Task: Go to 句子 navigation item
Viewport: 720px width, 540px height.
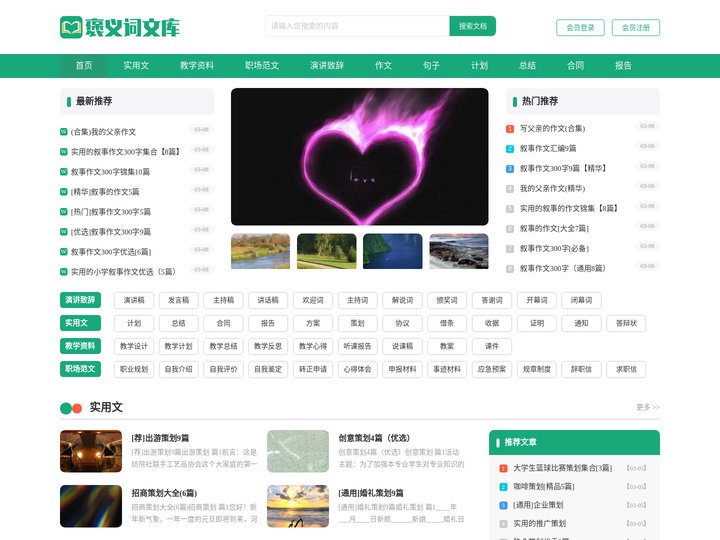Action: coord(431,66)
